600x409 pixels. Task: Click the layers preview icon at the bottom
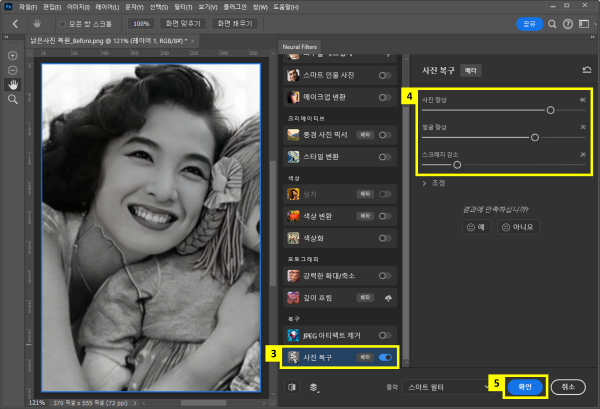(314, 385)
